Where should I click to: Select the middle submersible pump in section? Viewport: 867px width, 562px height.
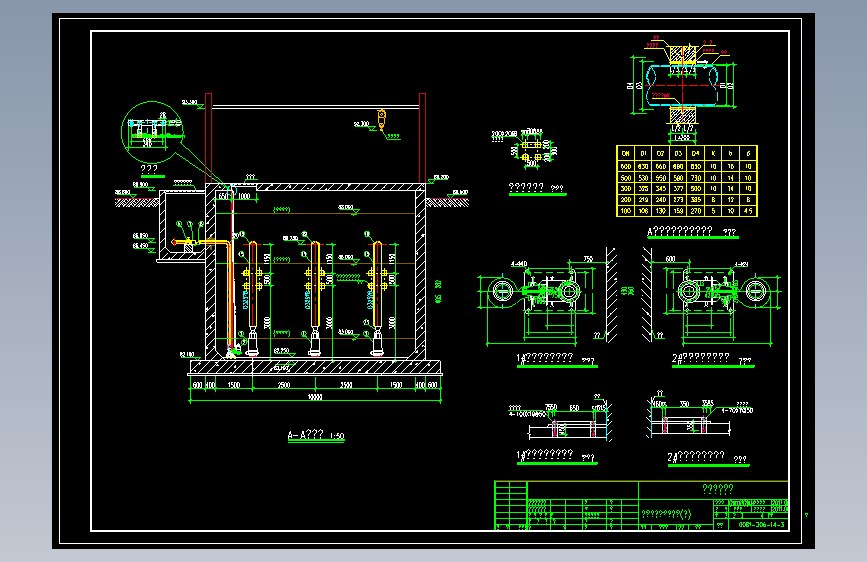click(x=315, y=342)
